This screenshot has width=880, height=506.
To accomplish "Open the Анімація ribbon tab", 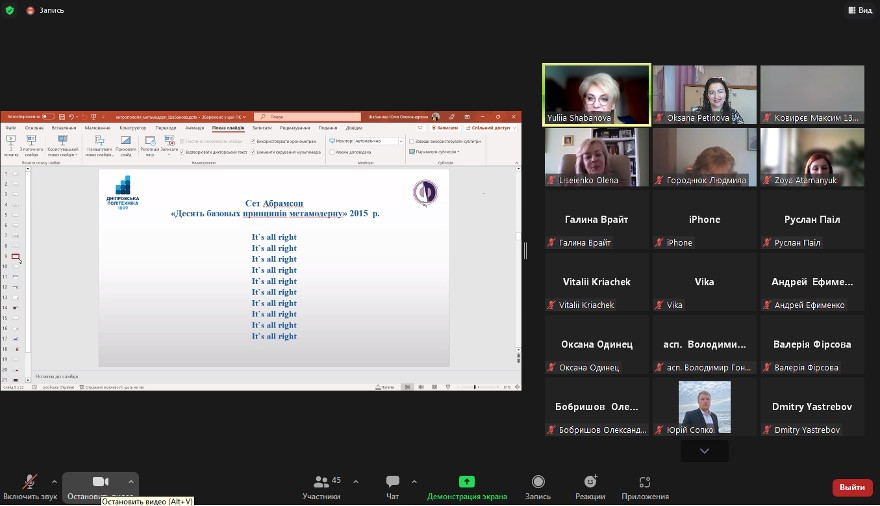I will (194, 128).
